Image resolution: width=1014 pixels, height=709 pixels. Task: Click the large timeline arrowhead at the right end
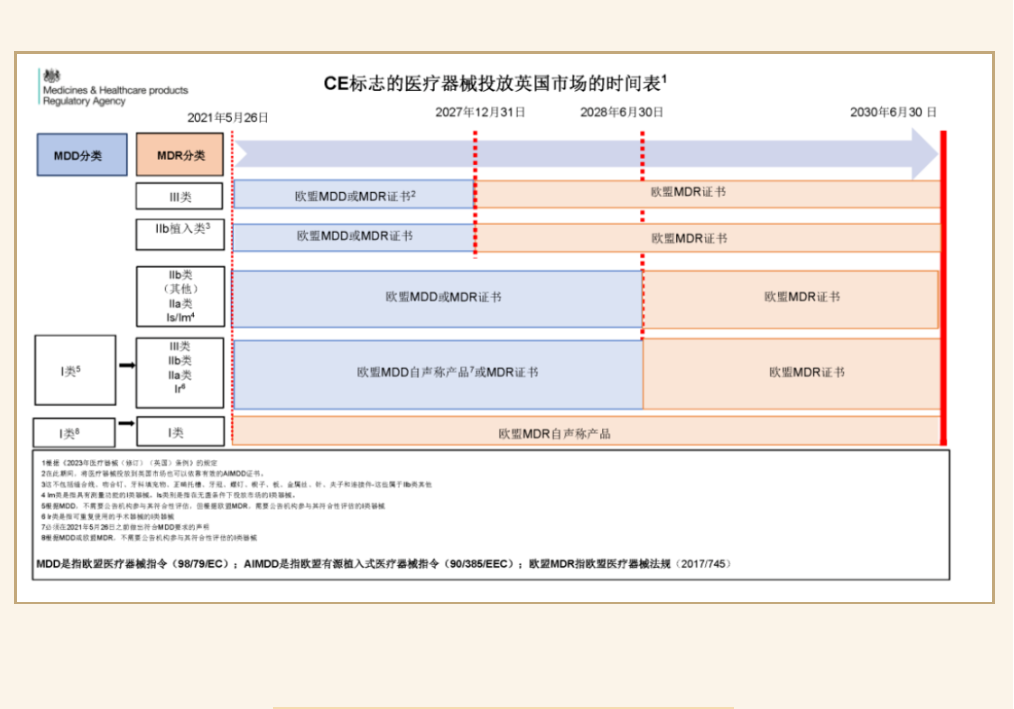[924, 155]
